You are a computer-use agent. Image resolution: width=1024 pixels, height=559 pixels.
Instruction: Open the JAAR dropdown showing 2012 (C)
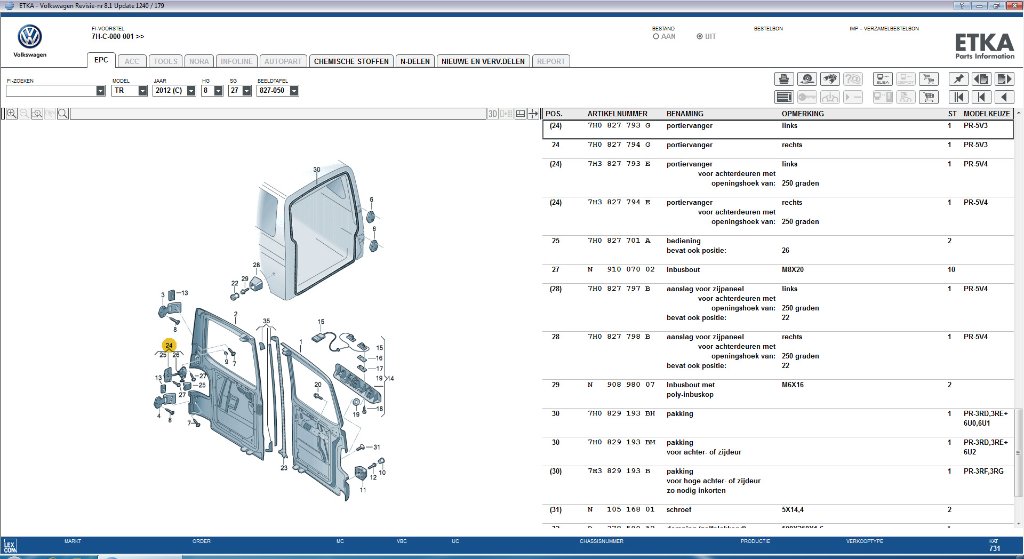191,91
